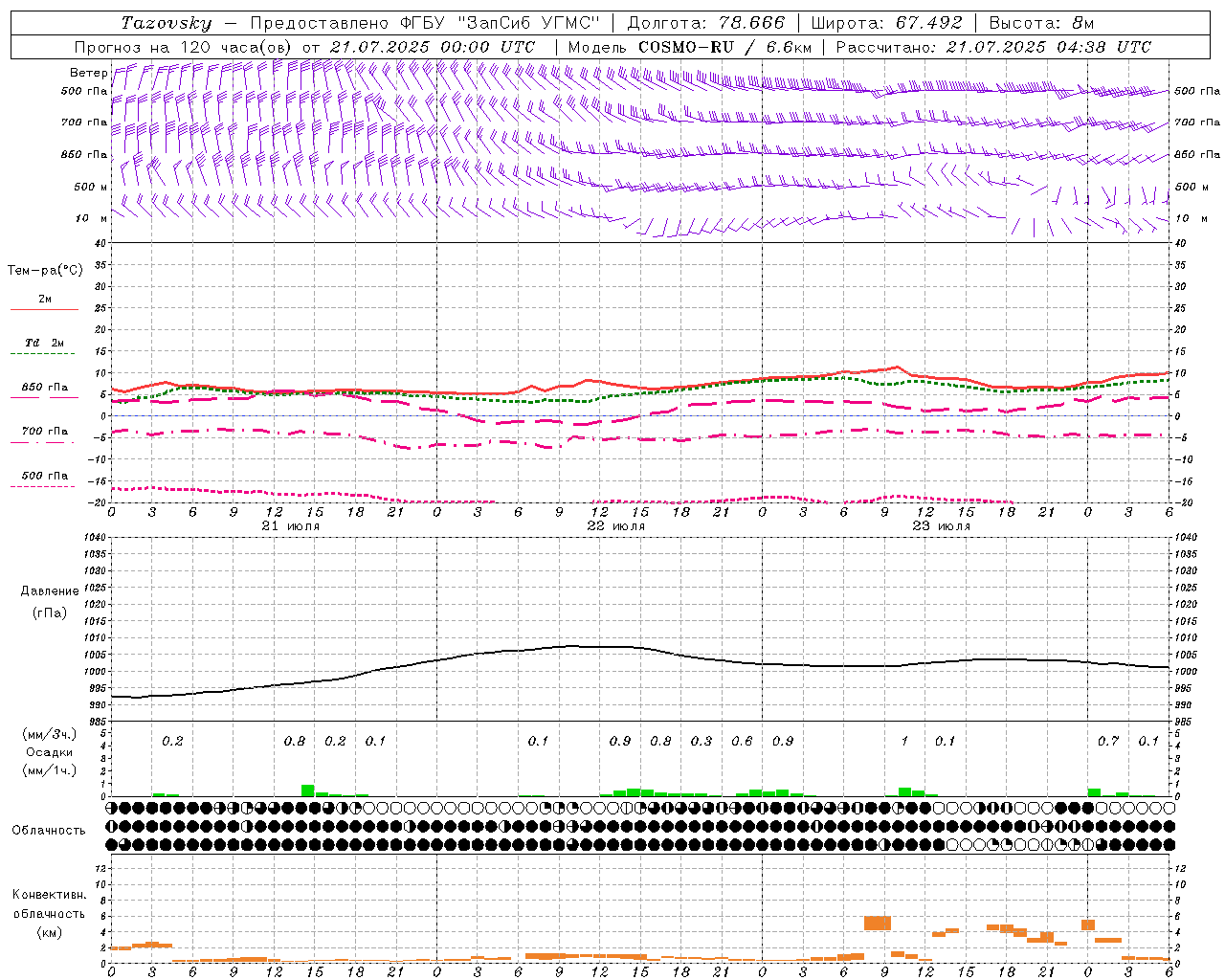Click the Ветер panel label
1225x980 pixels.
point(88,73)
